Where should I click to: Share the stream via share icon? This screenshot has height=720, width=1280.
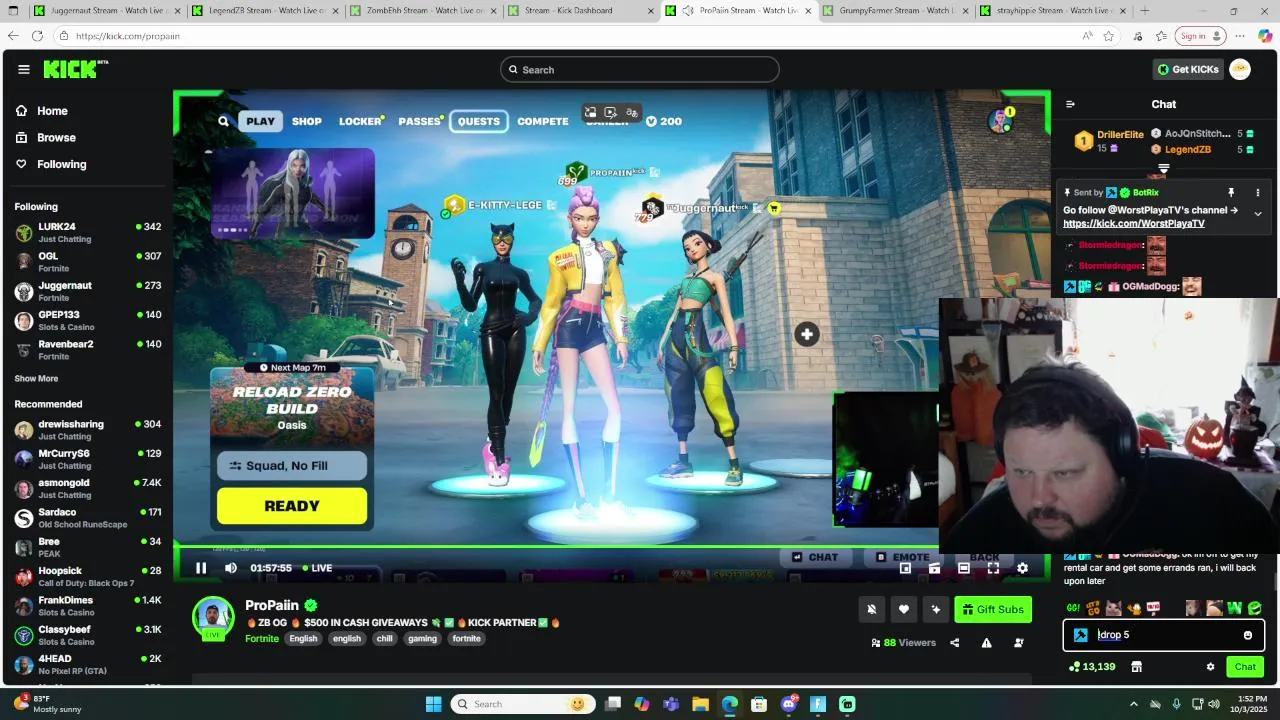coord(954,643)
